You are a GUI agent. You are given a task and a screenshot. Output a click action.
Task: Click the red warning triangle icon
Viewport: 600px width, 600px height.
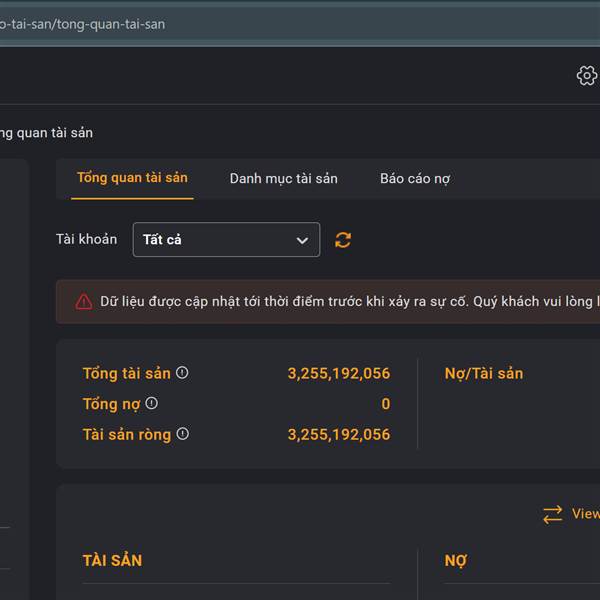[x=84, y=302]
